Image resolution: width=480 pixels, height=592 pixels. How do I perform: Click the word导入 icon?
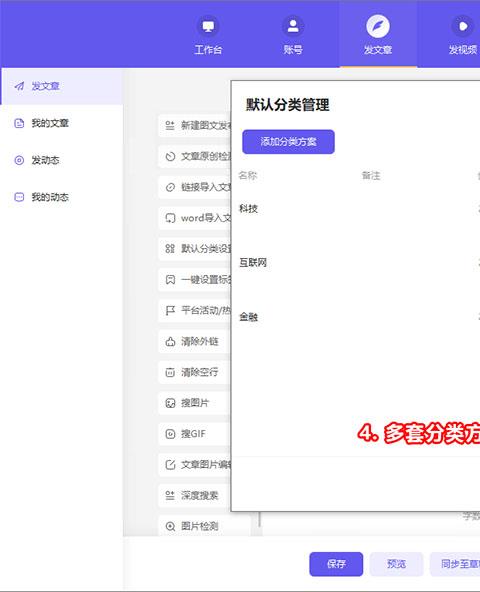170,218
